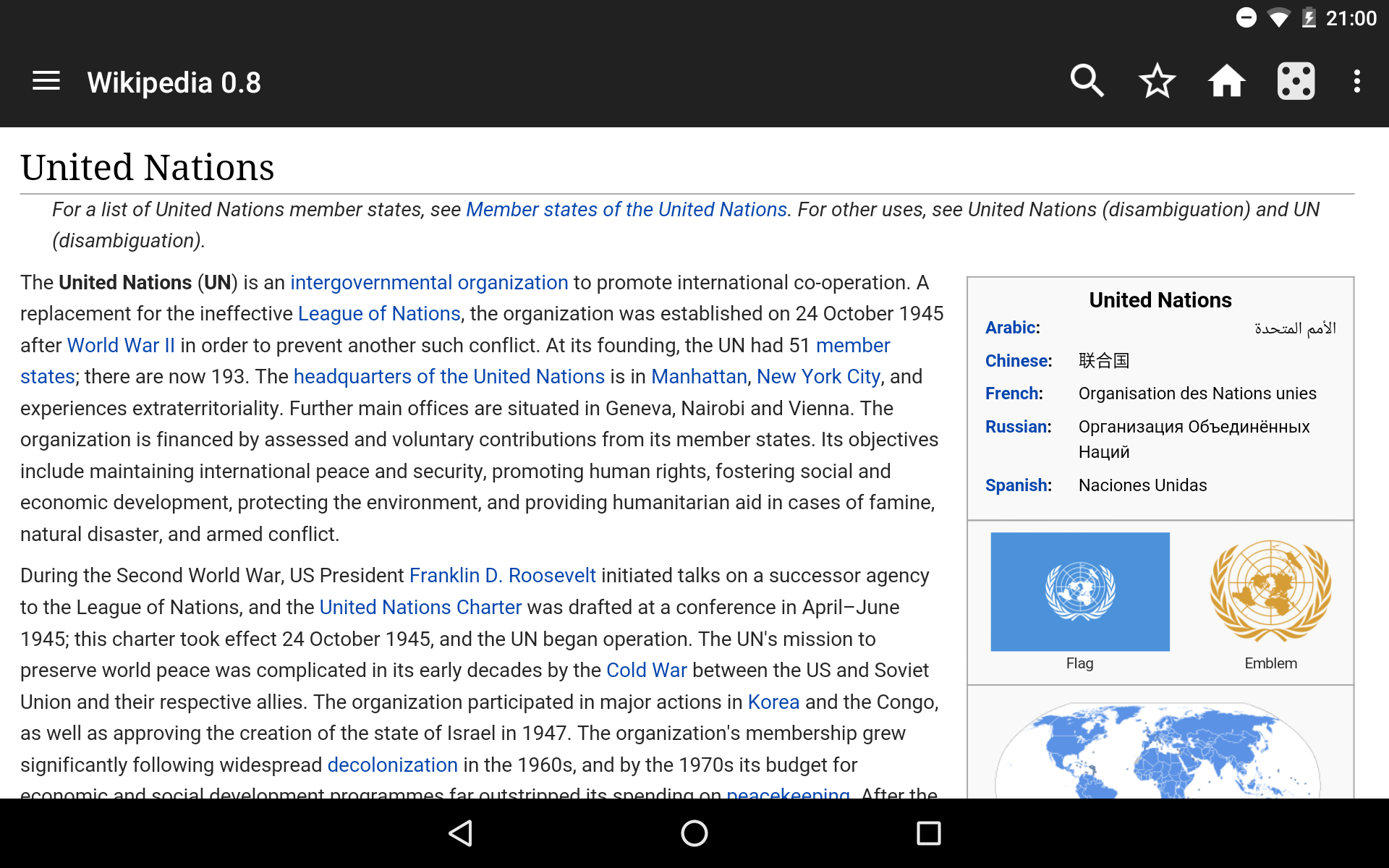View the world map of member states
The height and width of the screenshot is (868, 1389).
[1157, 750]
